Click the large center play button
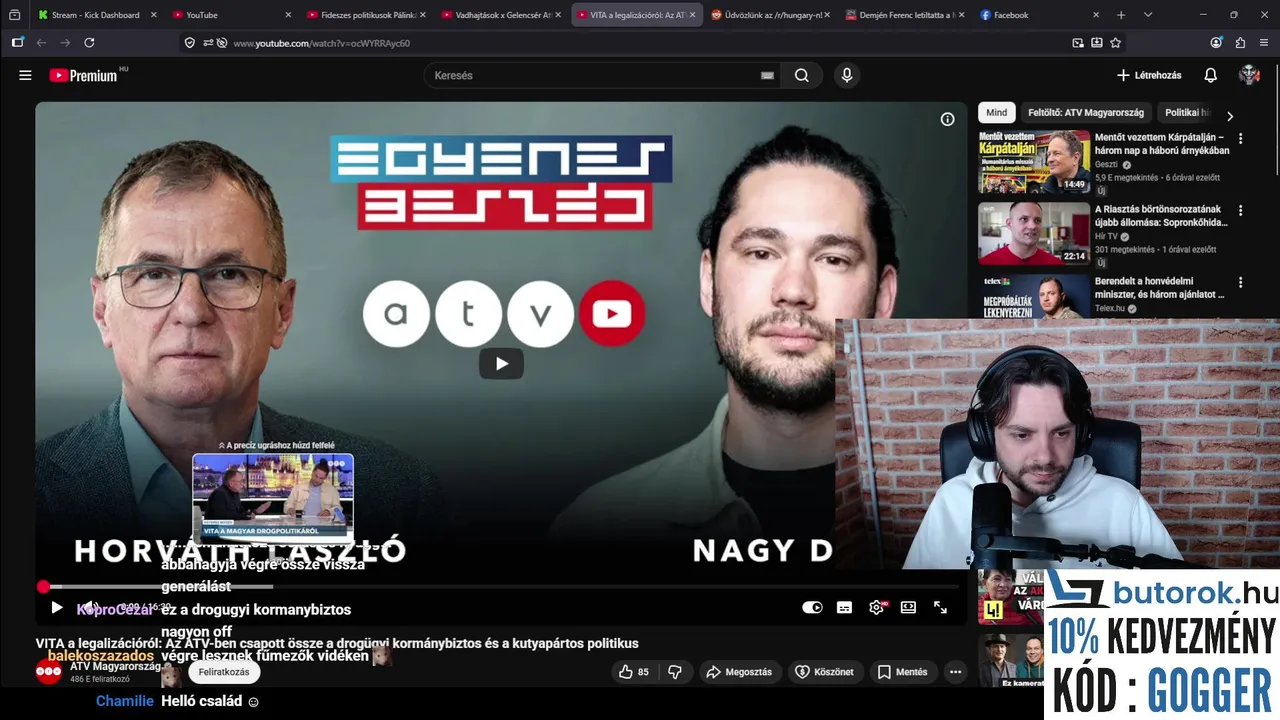 tap(501, 363)
